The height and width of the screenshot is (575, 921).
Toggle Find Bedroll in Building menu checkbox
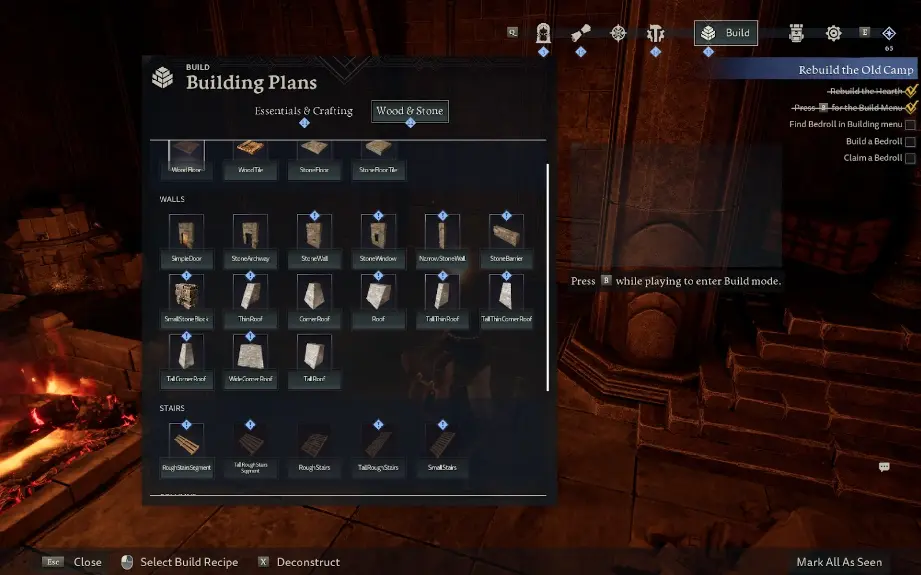tap(910, 125)
